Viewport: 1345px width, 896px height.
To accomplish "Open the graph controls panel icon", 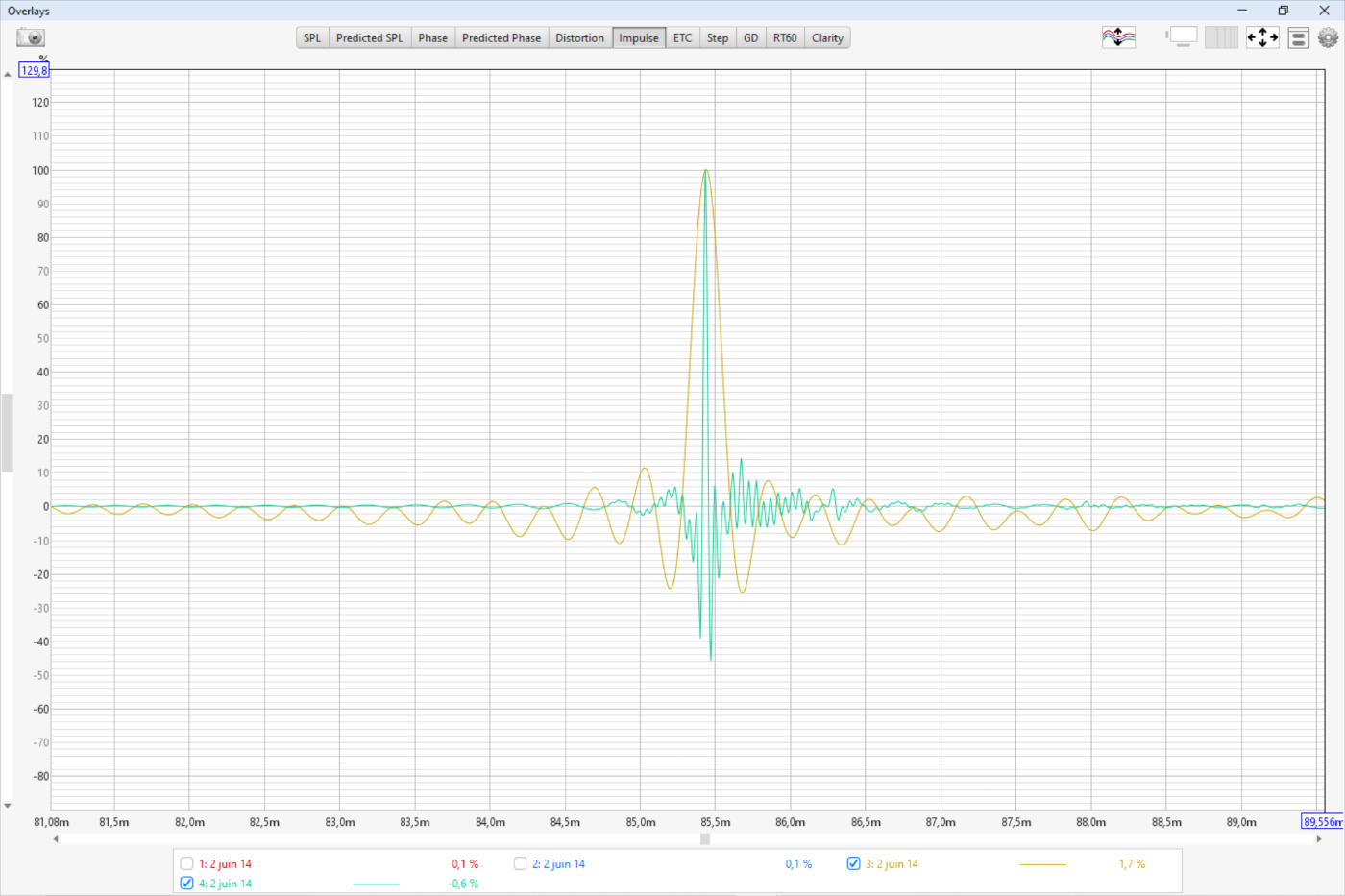I will pyautogui.click(x=1299, y=37).
